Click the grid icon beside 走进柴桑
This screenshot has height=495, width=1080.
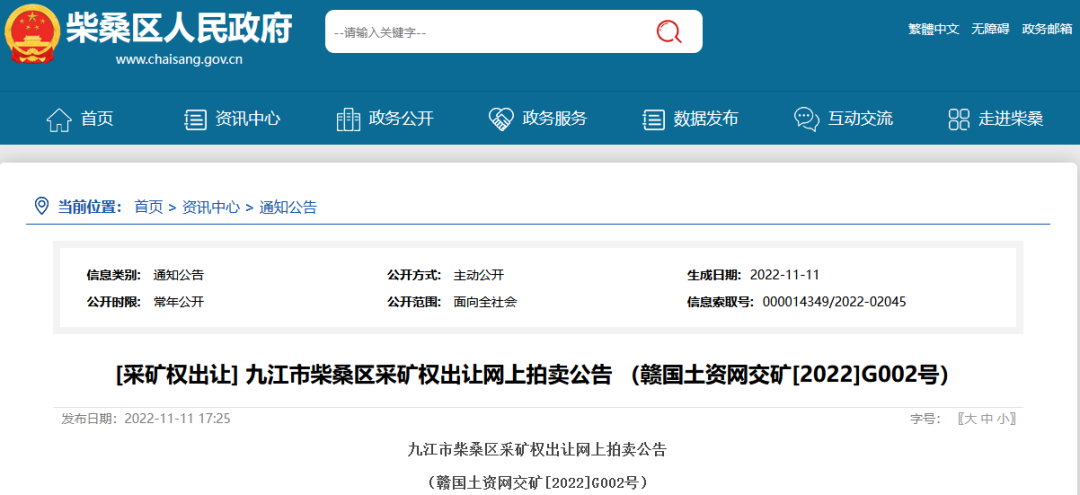[959, 119]
